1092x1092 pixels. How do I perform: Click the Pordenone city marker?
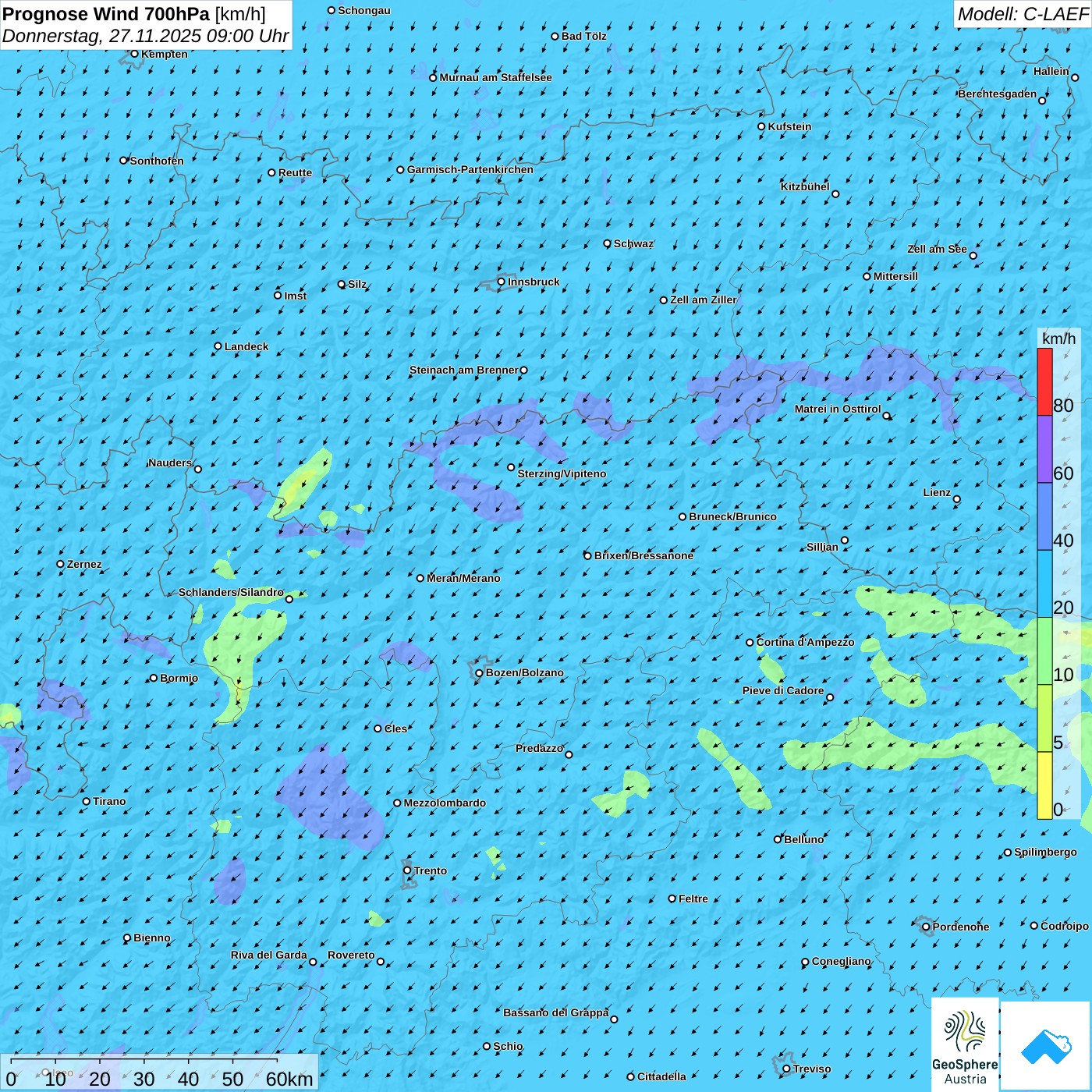click(926, 927)
